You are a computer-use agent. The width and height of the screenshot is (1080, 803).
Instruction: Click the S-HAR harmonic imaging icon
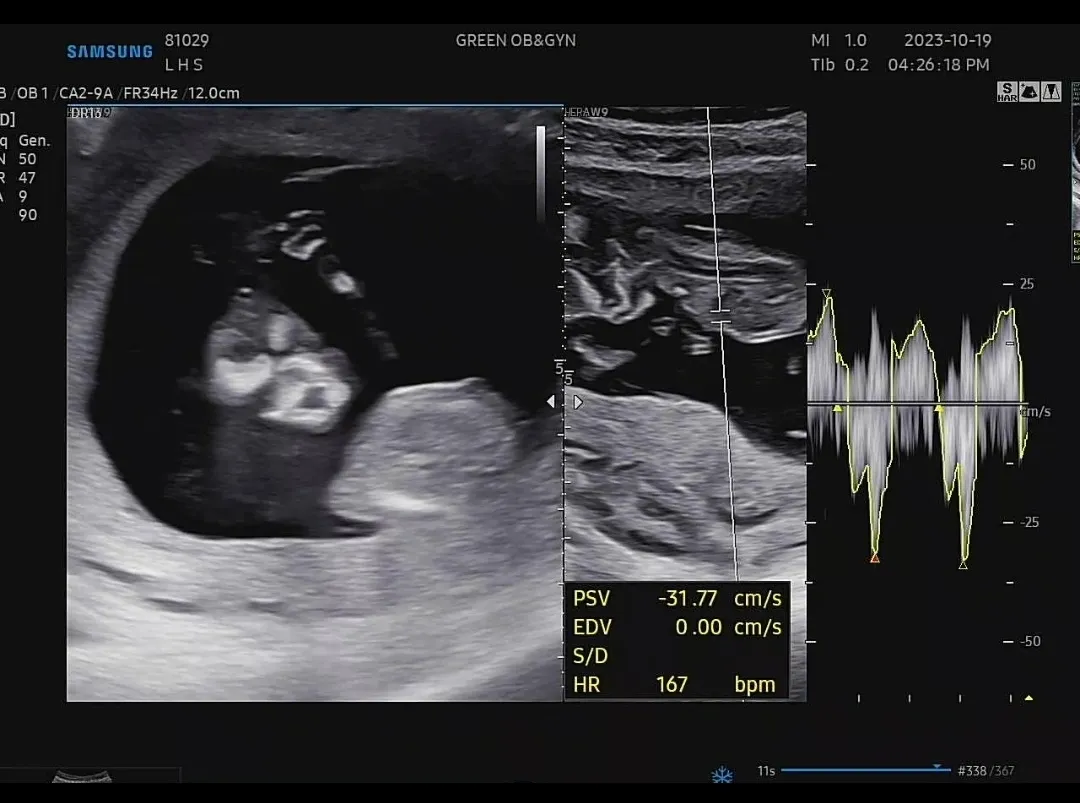(1006, 92)
